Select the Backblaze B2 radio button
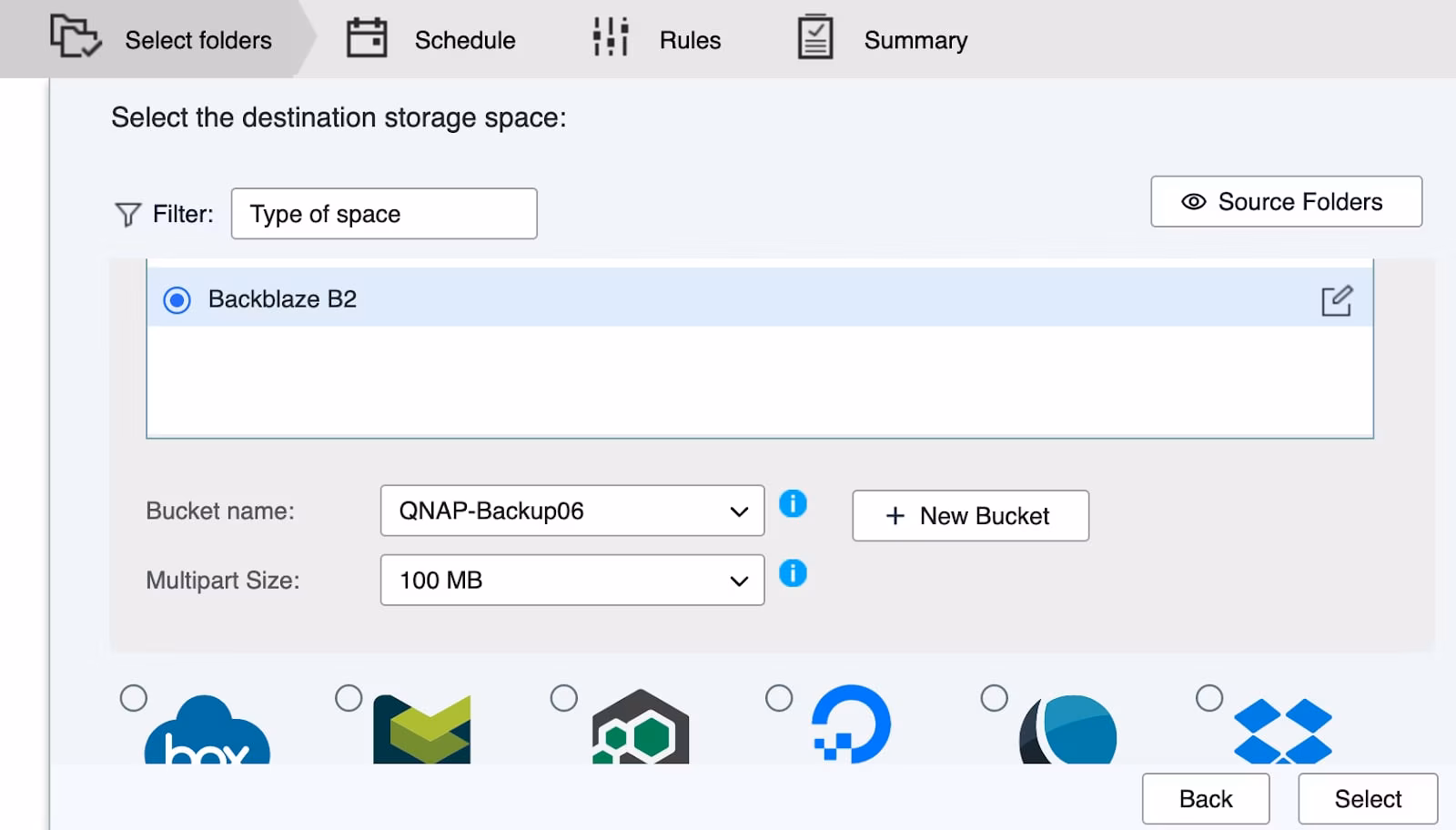This screenshot has width=1456, height=830. pos(177,299)
